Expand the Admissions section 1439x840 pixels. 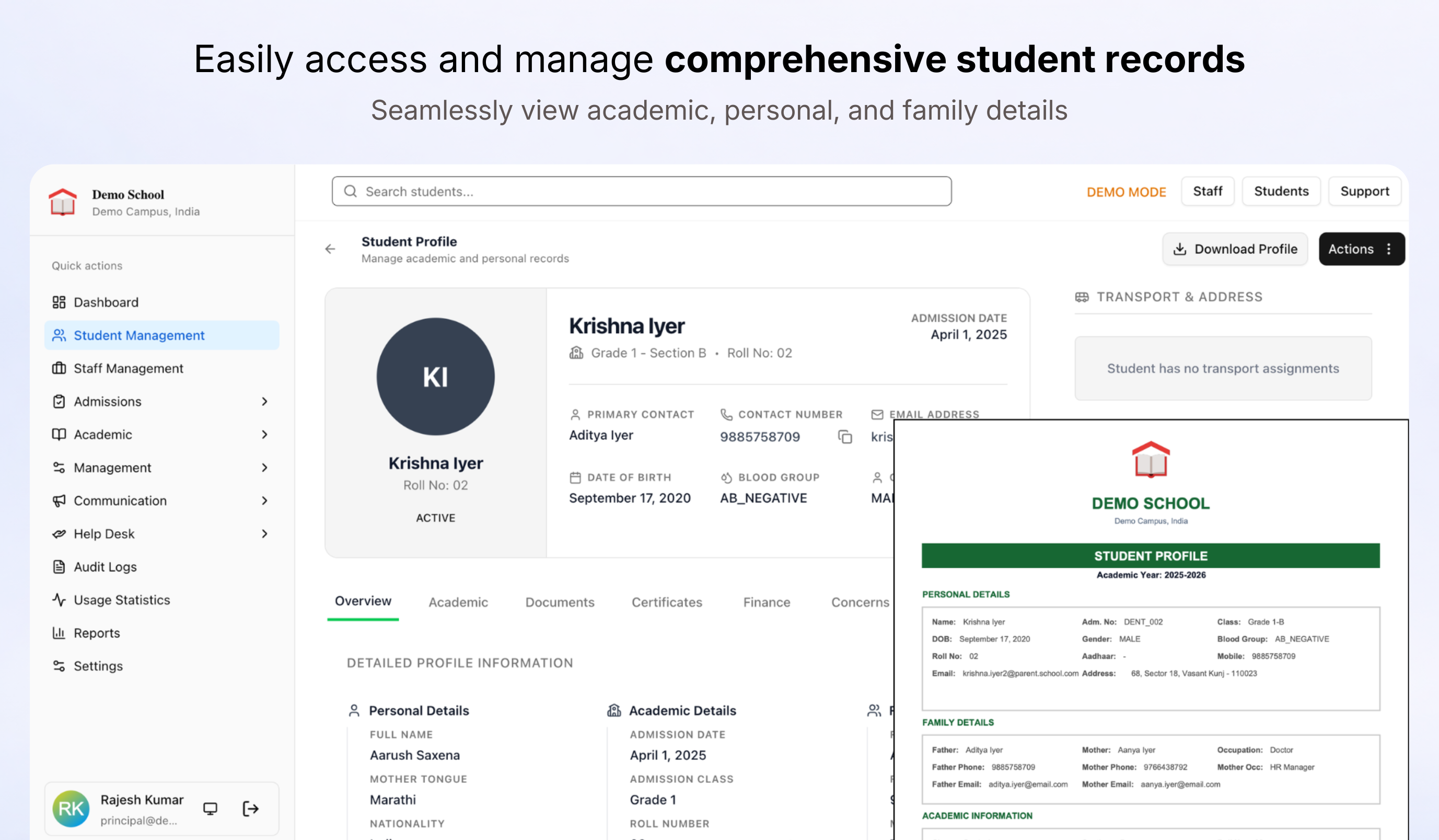point(265,401)
